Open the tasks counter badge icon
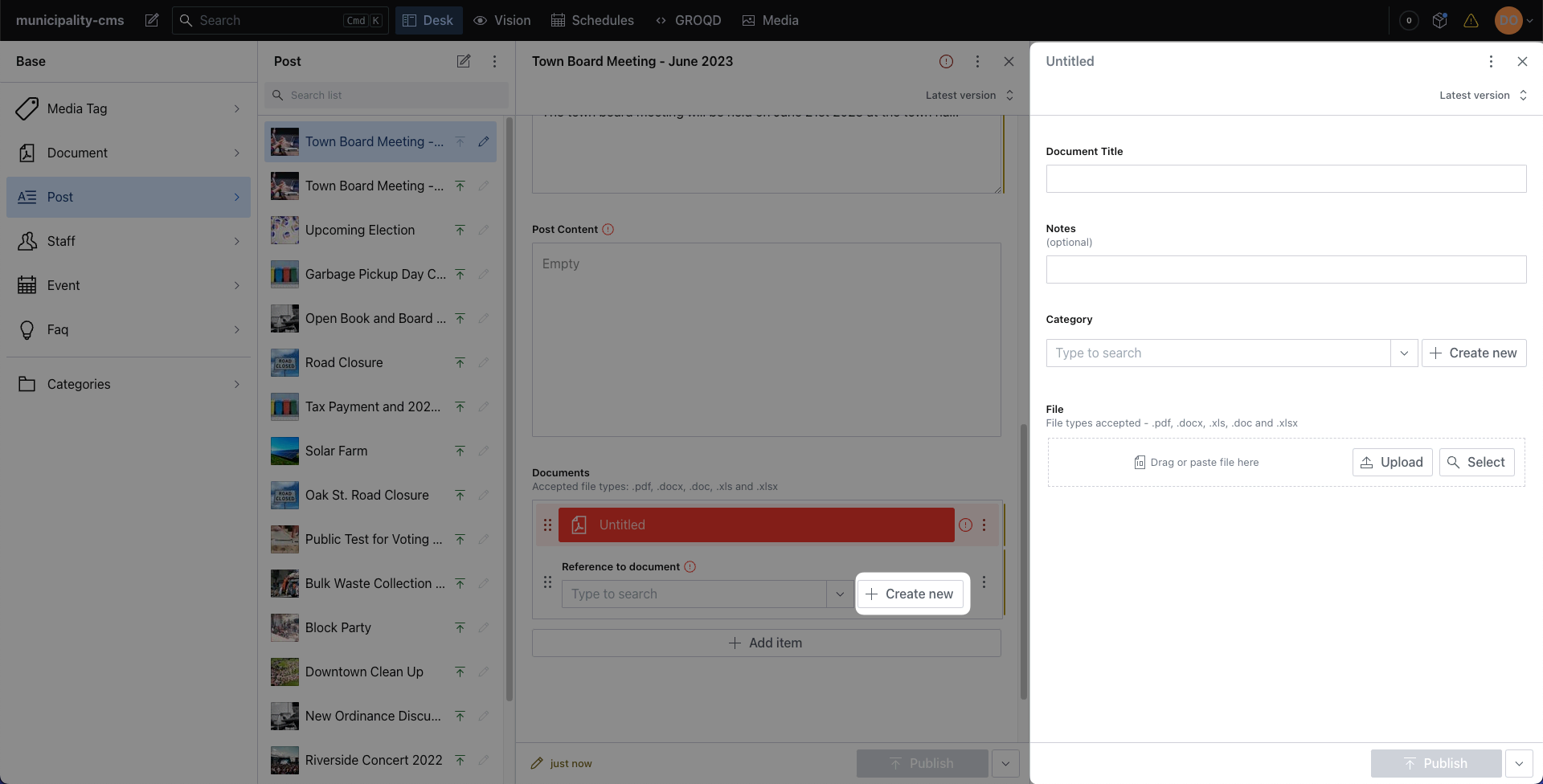The image size is (1543, 784). coord(1409,20)
